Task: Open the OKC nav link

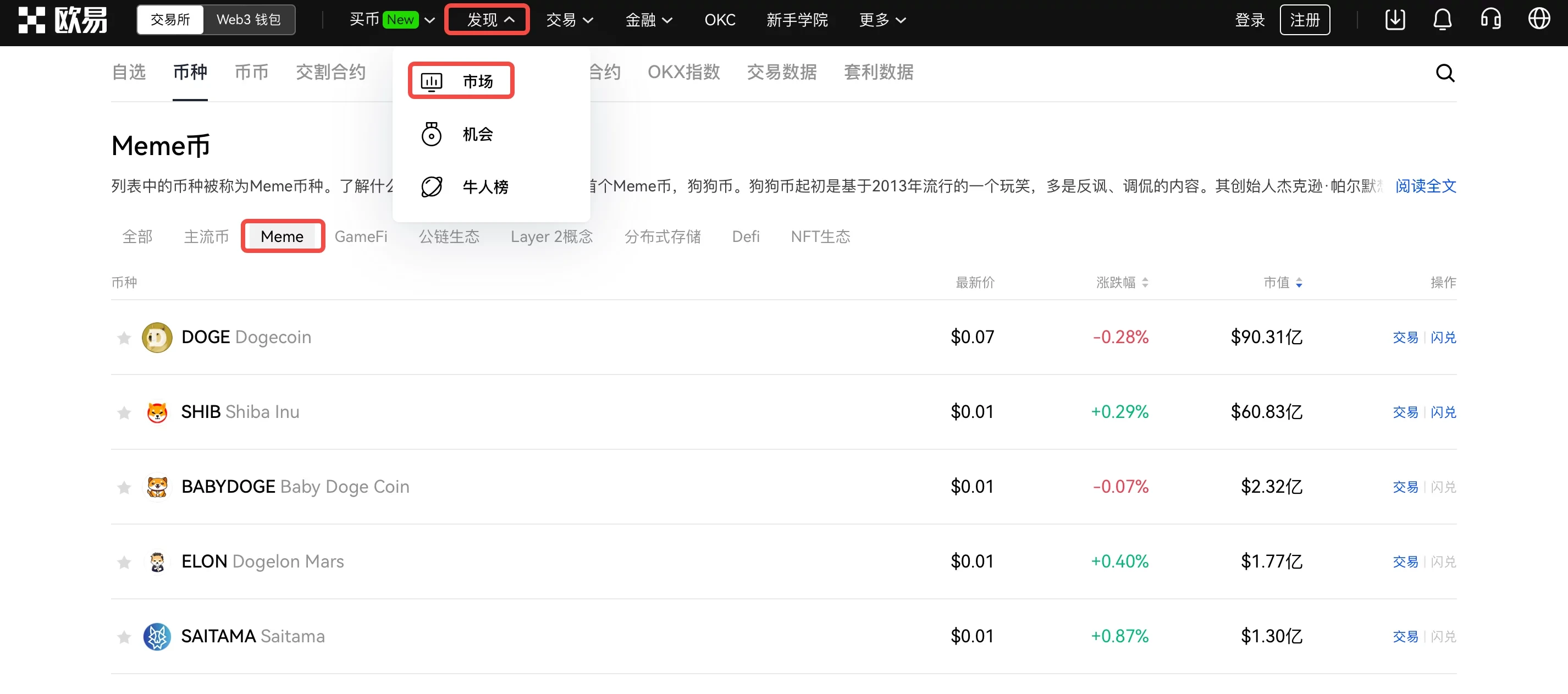Action: tap(720, 20)
